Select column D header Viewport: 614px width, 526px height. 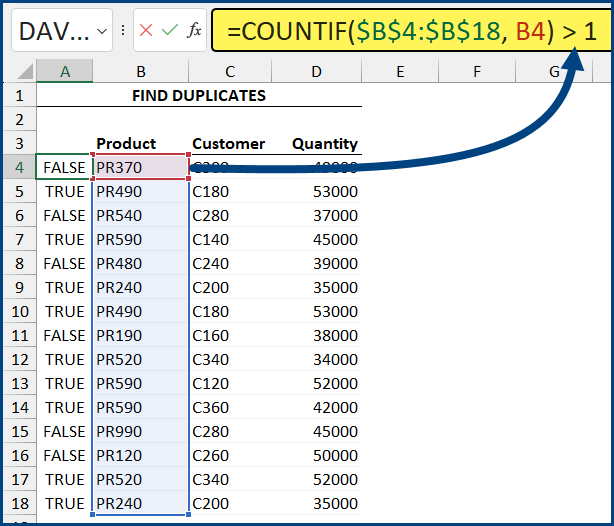click(316, 72)
